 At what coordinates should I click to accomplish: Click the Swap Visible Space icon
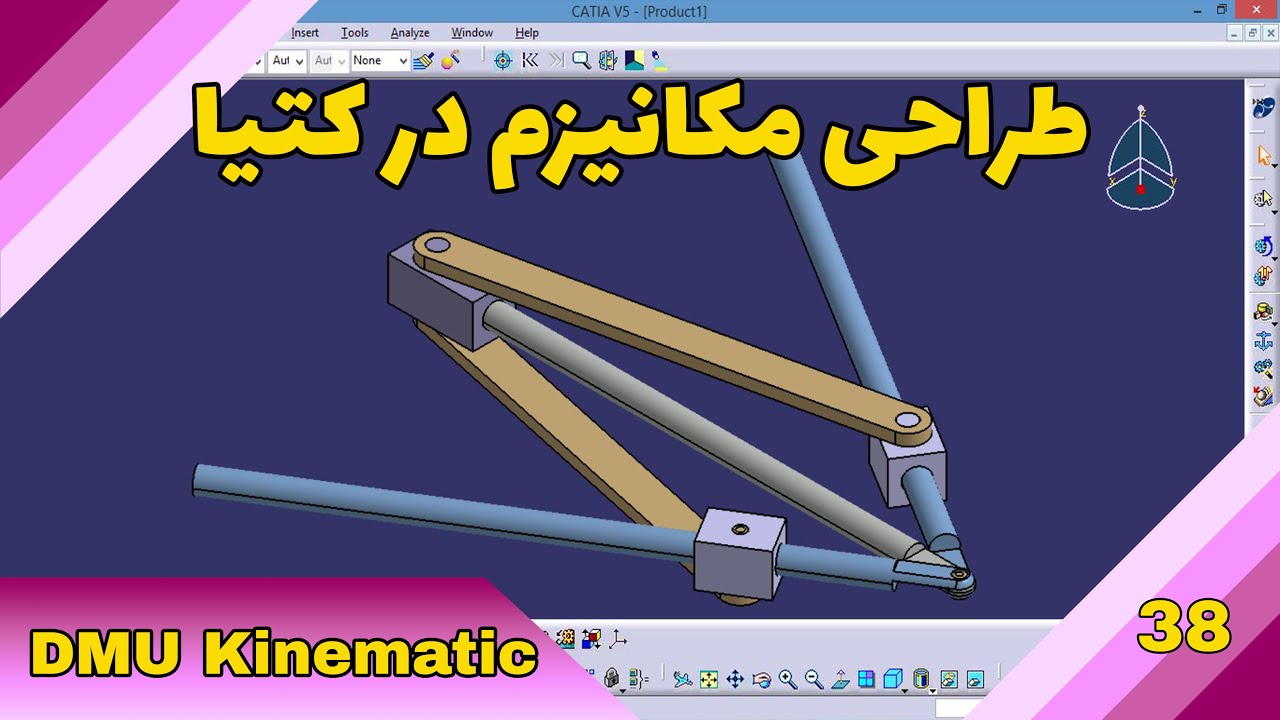click(974, 680)
